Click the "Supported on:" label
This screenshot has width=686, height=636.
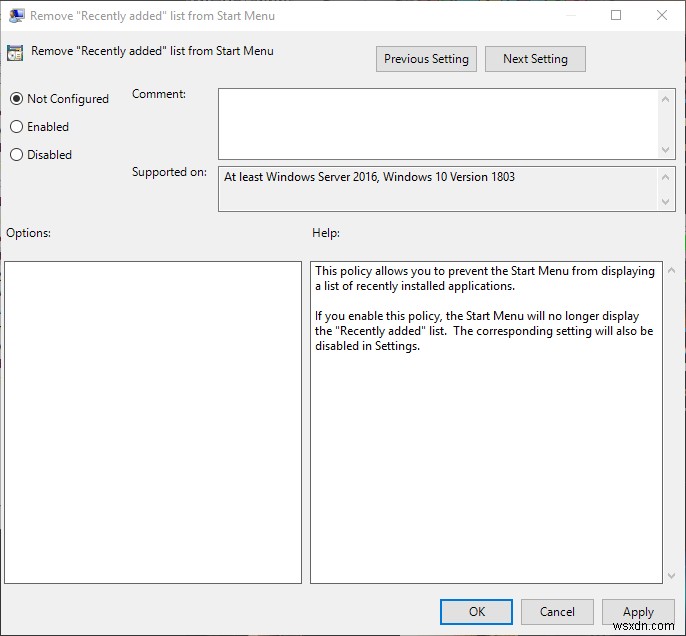tap(169, 172)
